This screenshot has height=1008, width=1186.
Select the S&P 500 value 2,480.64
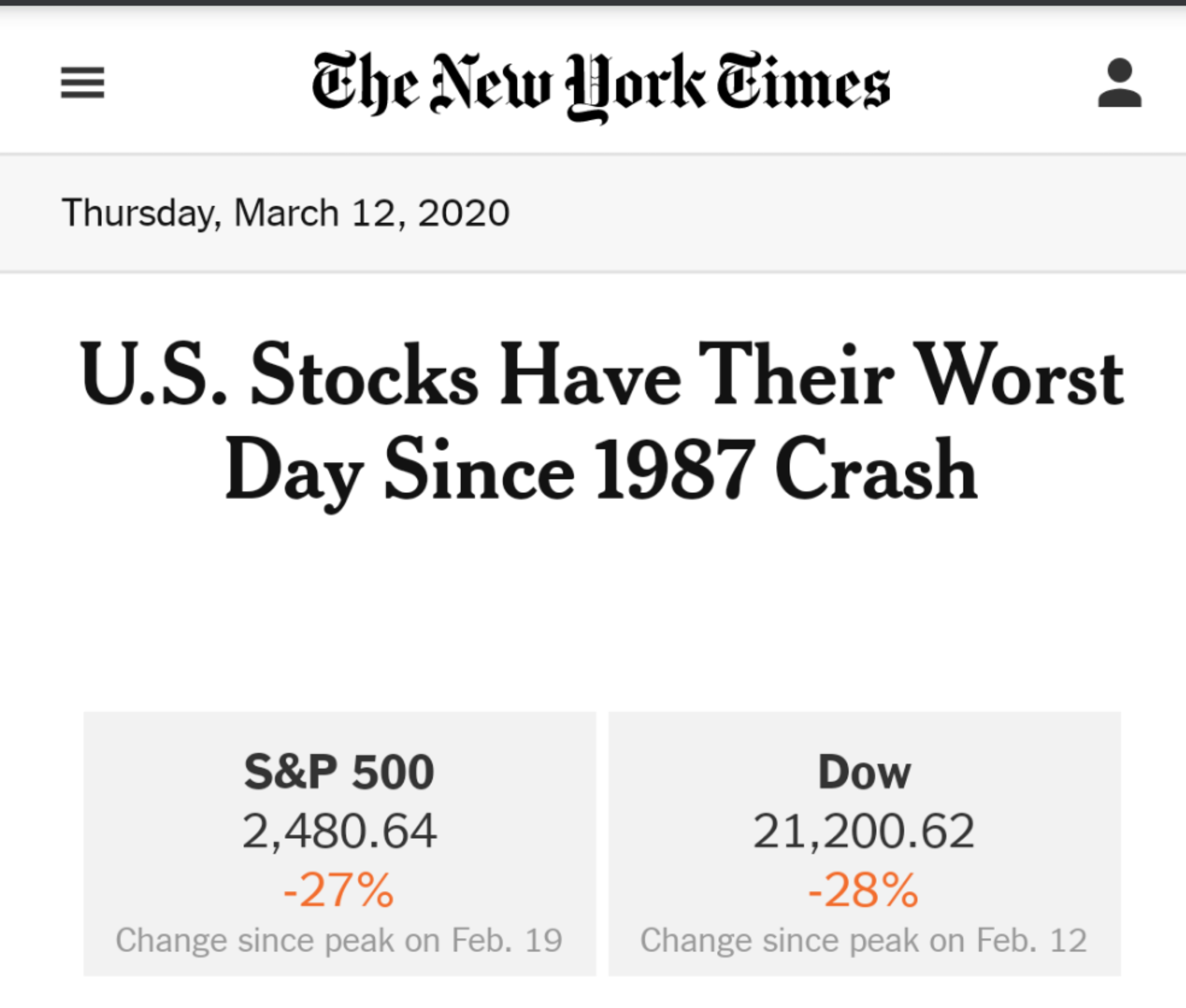[x=339, y=831]
